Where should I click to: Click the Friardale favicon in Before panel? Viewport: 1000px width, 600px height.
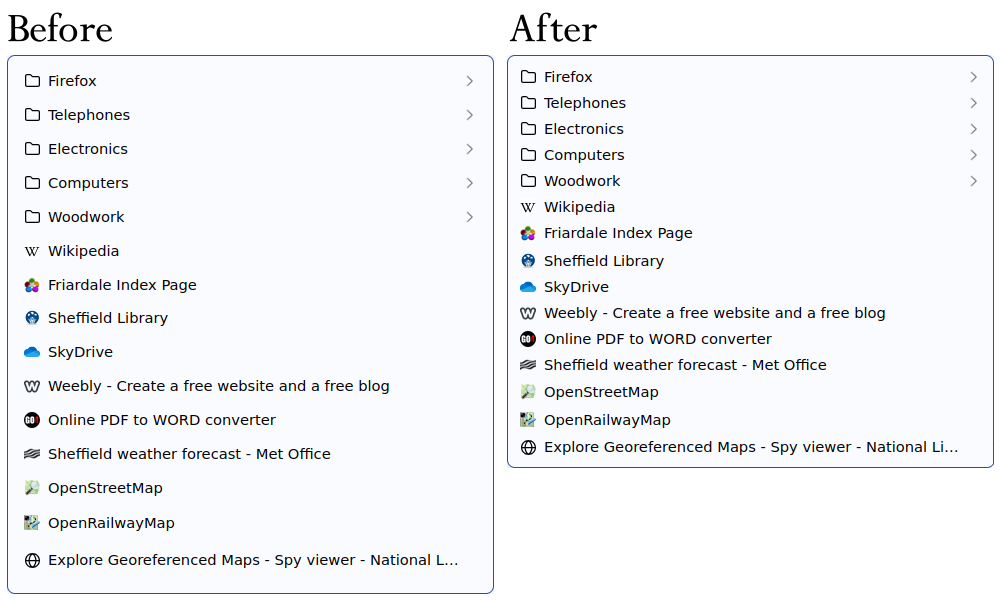coord(32,285)
